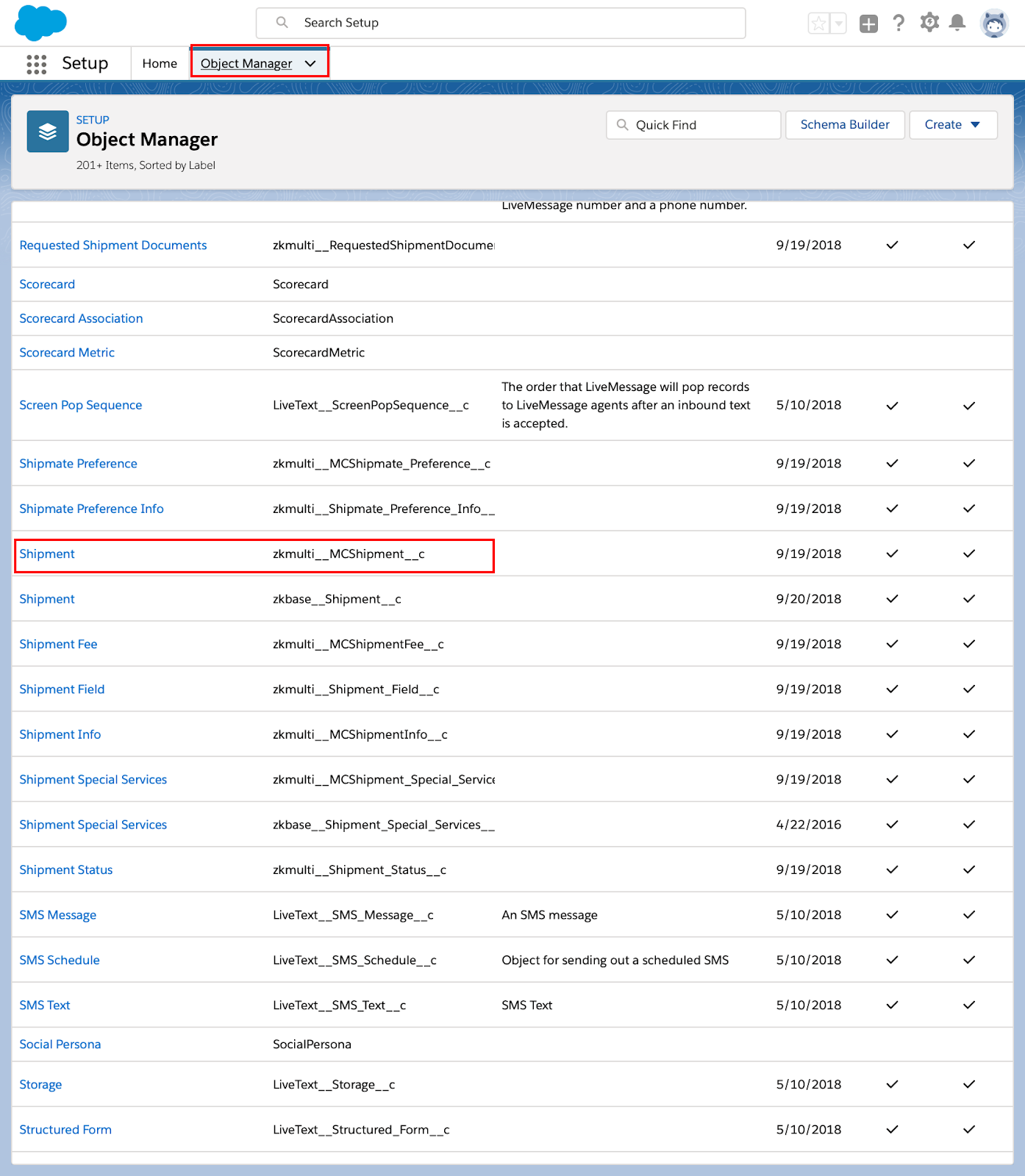Image resolution: width=1025 pixels, height=1176 pixels.
Task: Open the Scorecard object
Action: (x=47, y=284)
